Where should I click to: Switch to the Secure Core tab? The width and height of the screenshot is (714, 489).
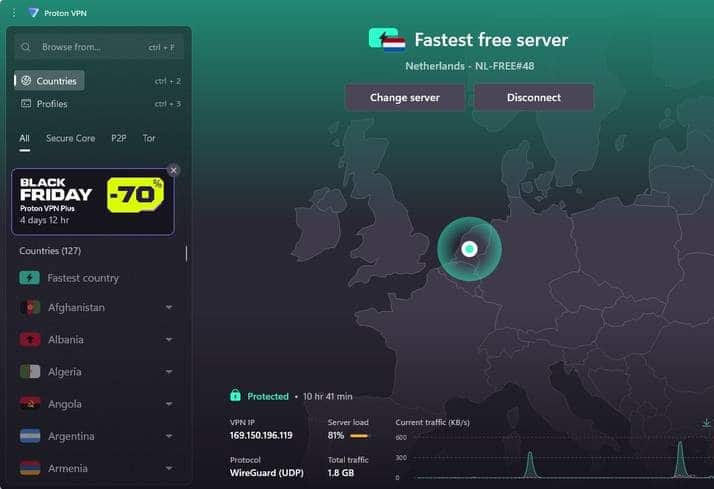point(71,138)
